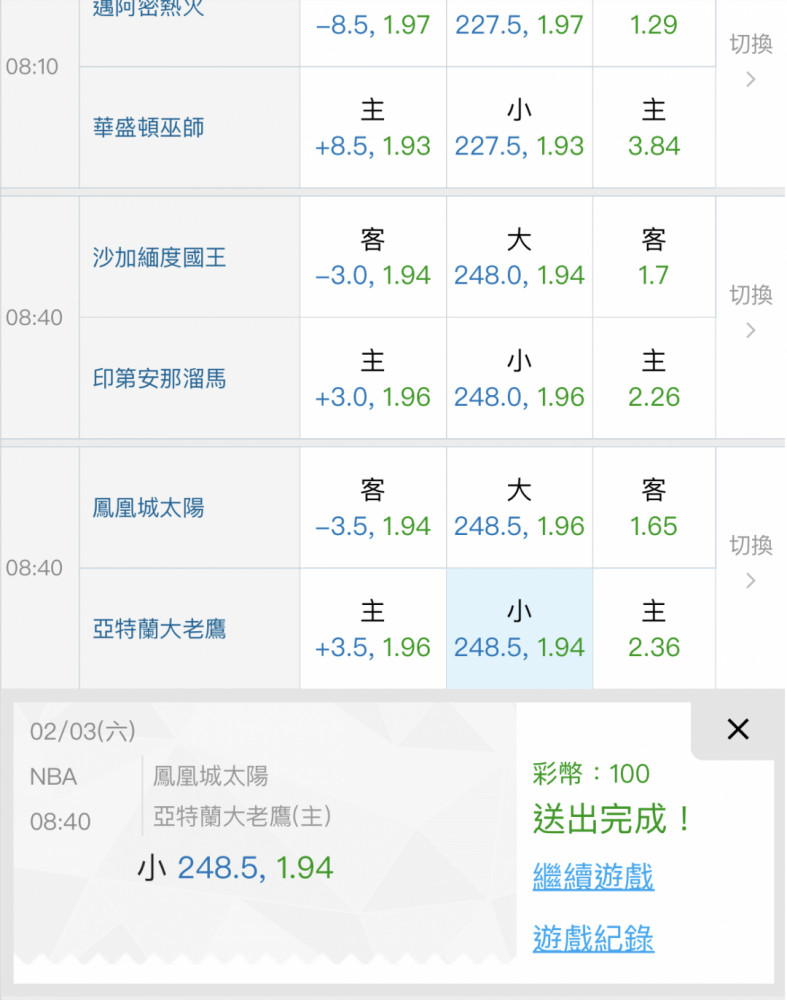787x1000 pixels.
Task: Select 主 moneyline odds 2.26
Action: coord(654,379)
